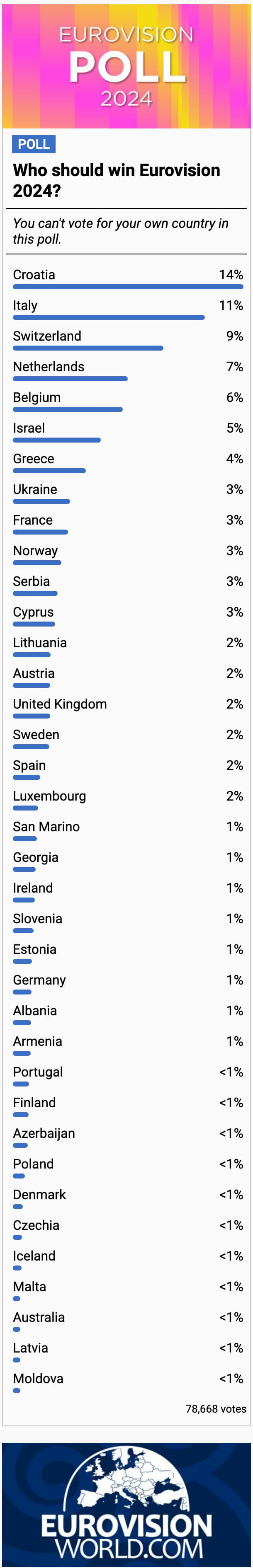Click the blue POLL tag label
This screenshot has height=1568, width=253.
[x=34, y=144]
